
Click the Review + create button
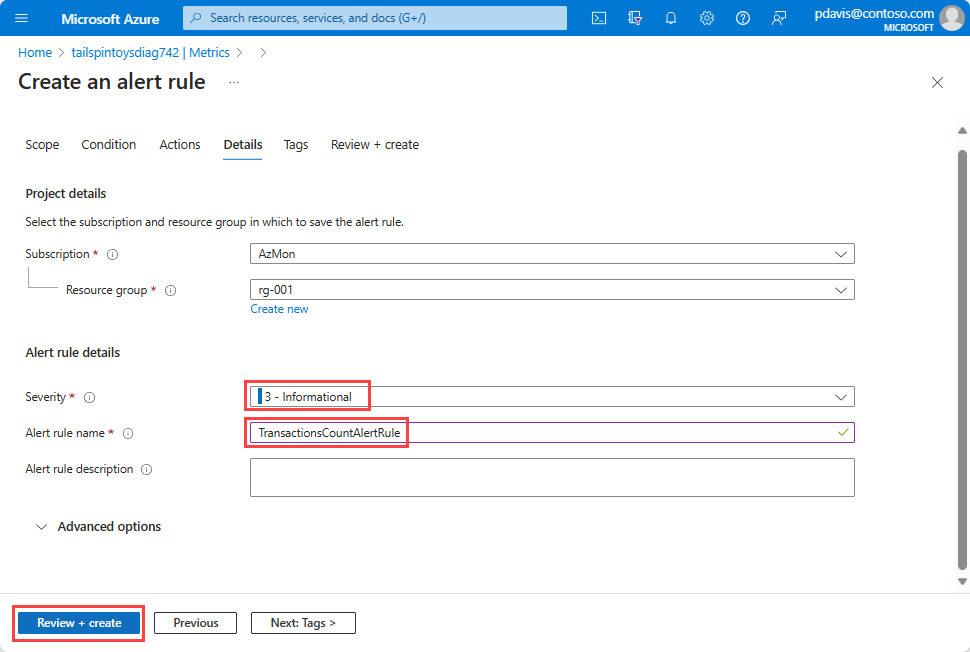pos(79,623)
